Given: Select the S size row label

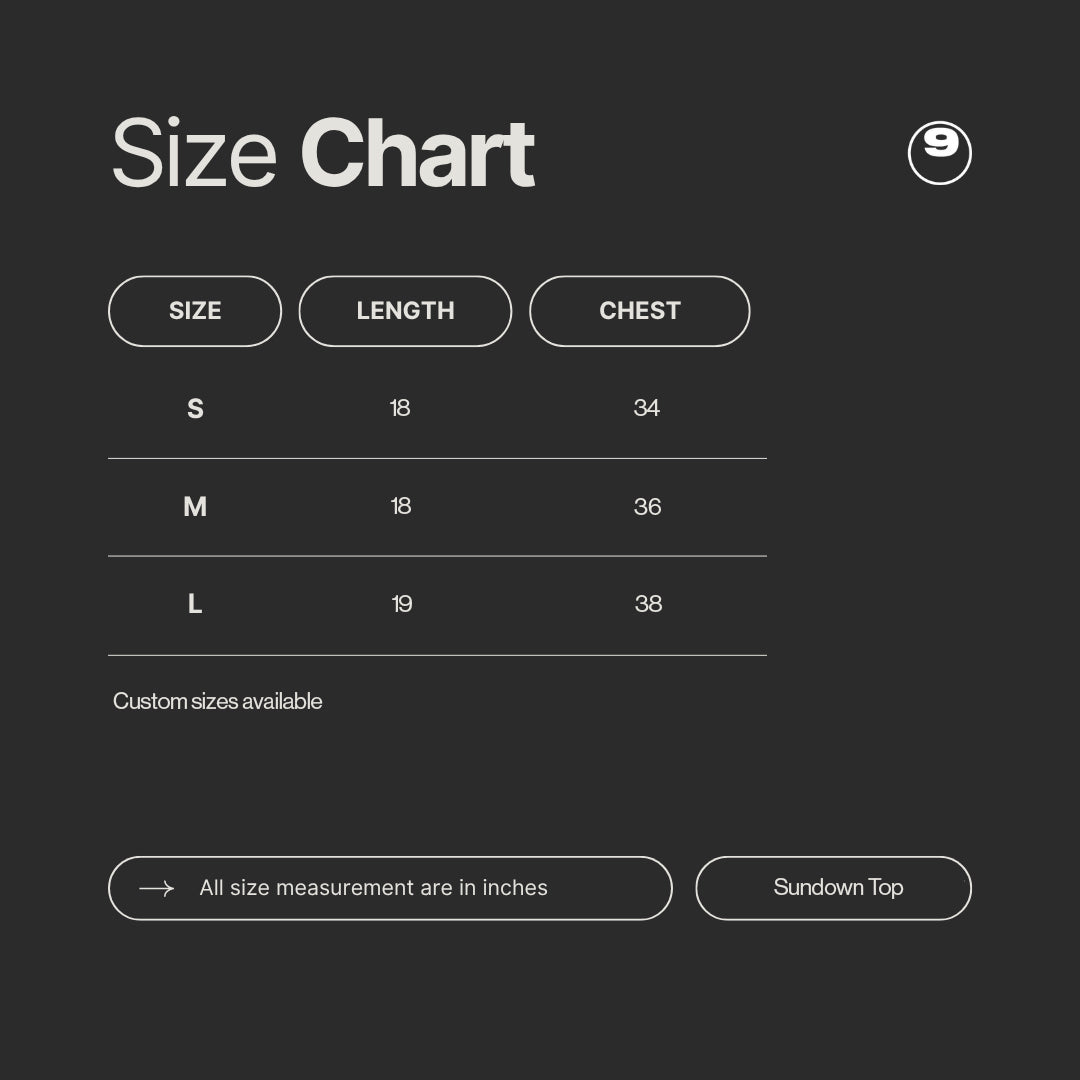Looking at the screenshot, I should pyautogui.click(x=196, y=408).
